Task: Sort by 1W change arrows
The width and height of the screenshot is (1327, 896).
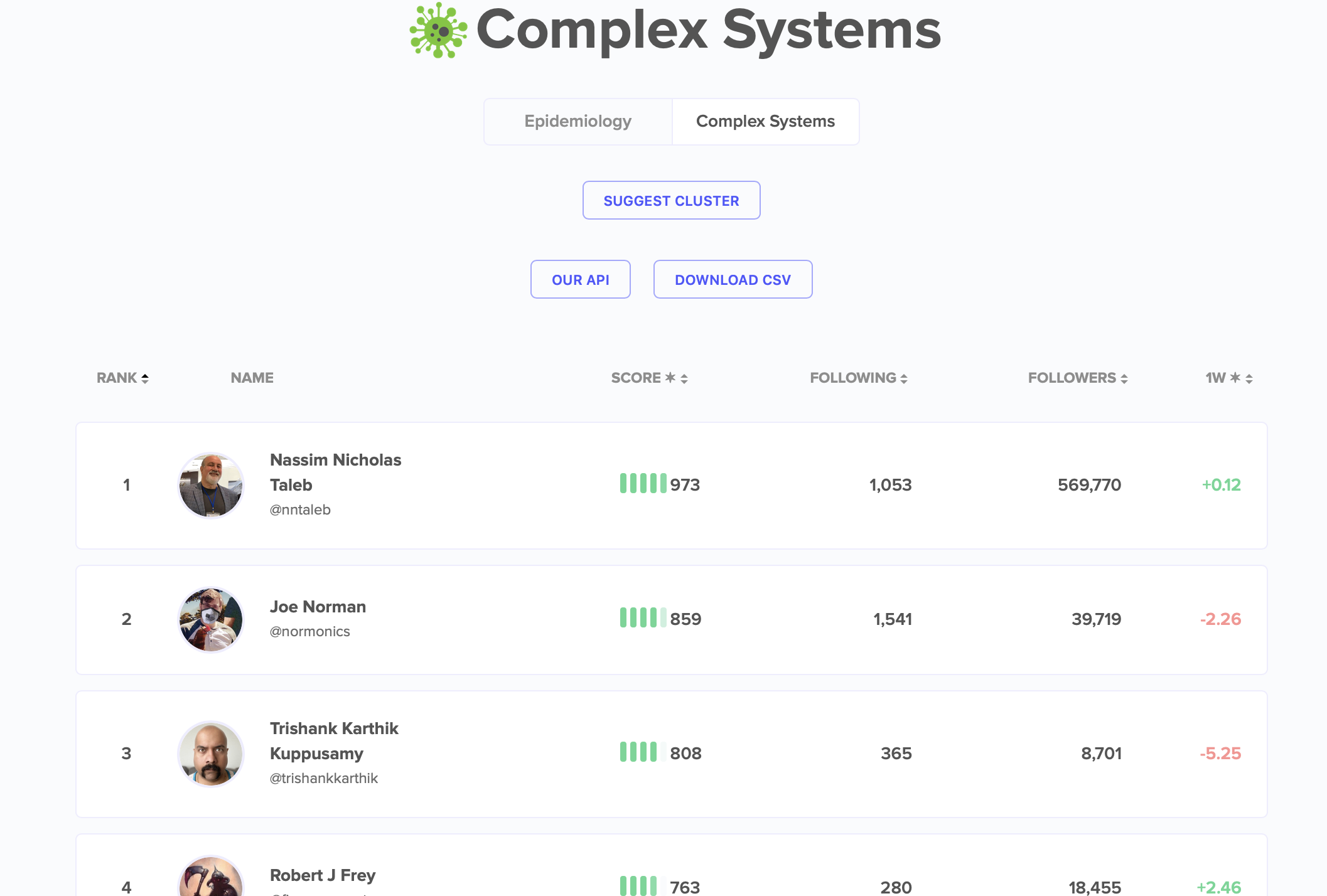Action: [1249, 378]
